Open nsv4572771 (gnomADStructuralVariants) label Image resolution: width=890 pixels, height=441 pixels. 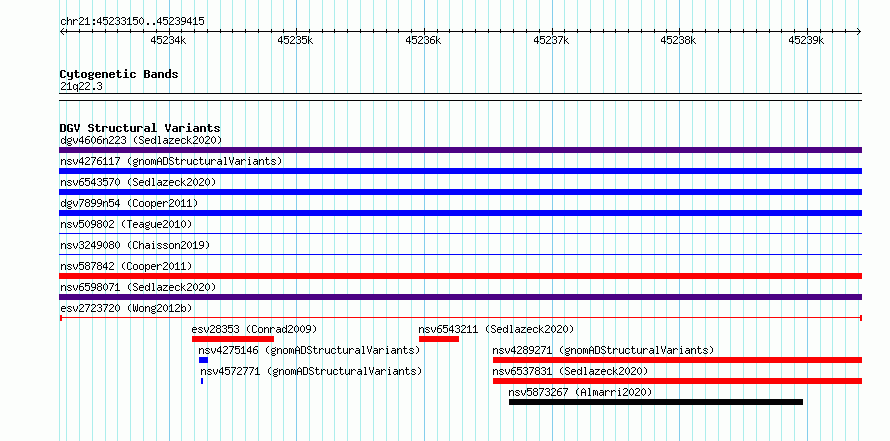pyautogui.click(x=312, y=371)
